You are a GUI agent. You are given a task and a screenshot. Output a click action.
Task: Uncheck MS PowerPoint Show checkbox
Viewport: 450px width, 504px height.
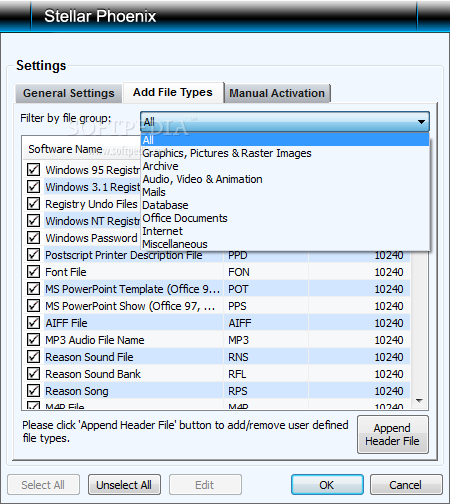click(33, 306)
